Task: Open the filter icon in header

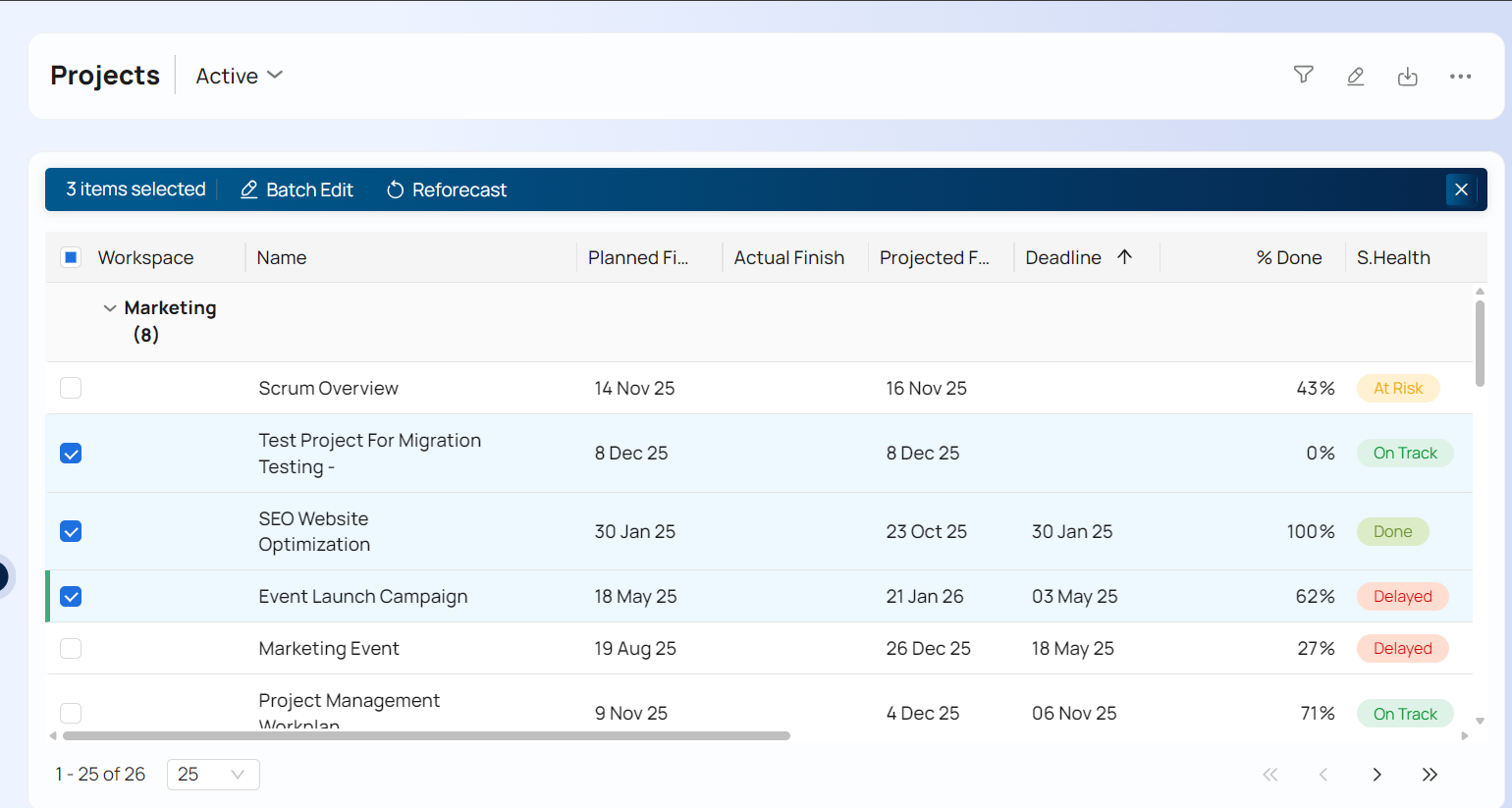Action: click(x=1303, y=76)
